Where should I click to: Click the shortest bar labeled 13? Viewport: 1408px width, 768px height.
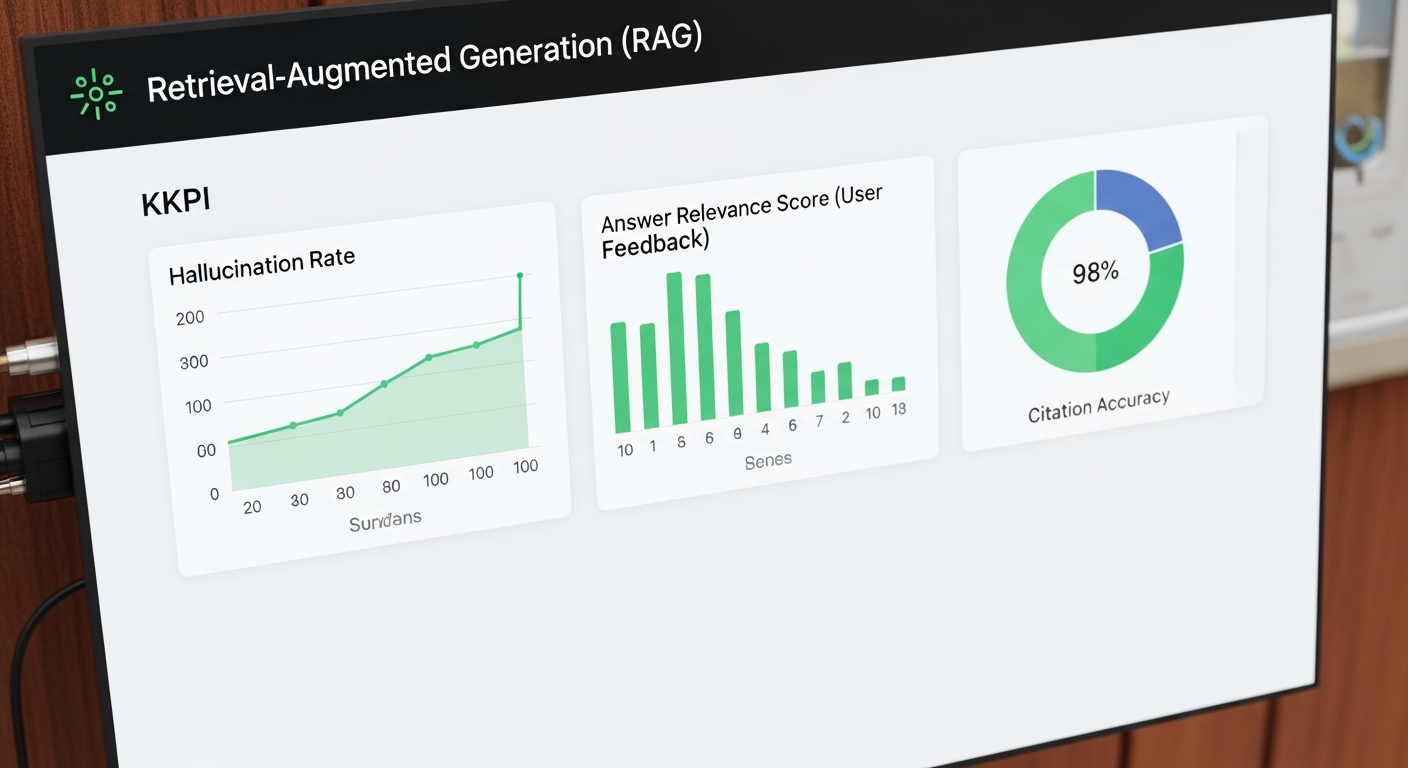898,385
